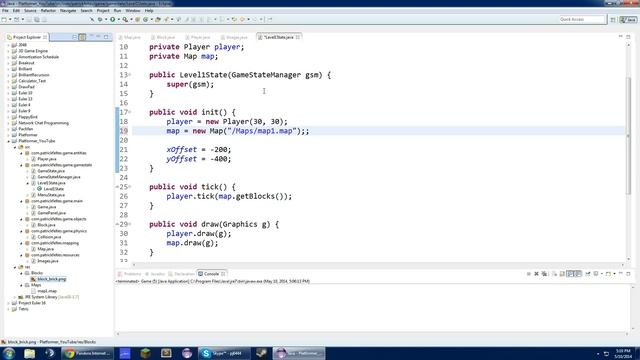Collapse the Platformer_YouTube project

[9, 141]
